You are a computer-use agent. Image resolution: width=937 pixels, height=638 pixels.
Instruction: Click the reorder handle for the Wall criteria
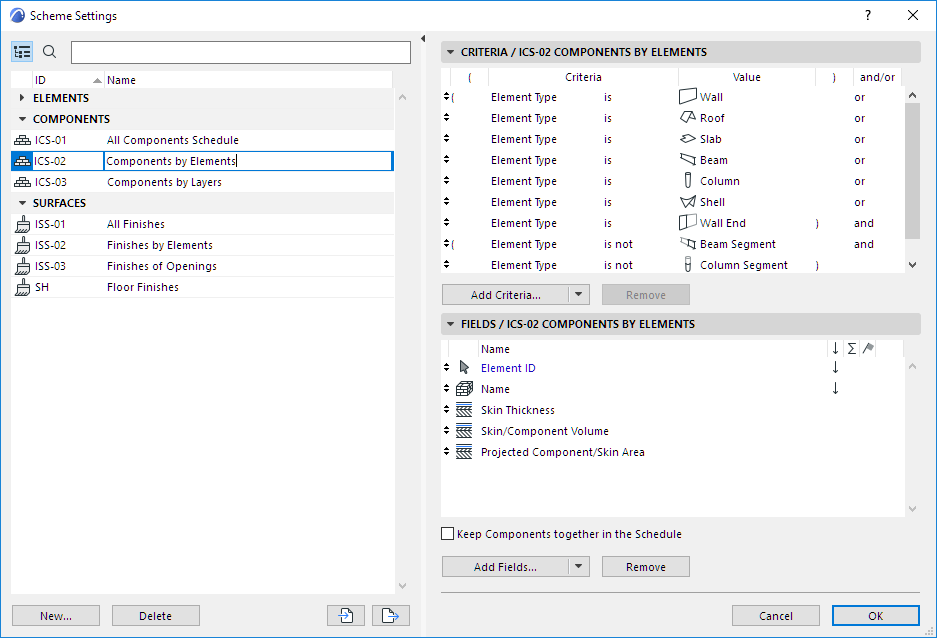[x=446, y=96]
